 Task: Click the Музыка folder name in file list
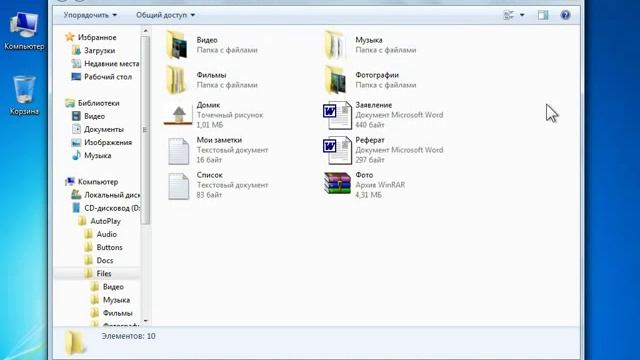coord(369,40)
